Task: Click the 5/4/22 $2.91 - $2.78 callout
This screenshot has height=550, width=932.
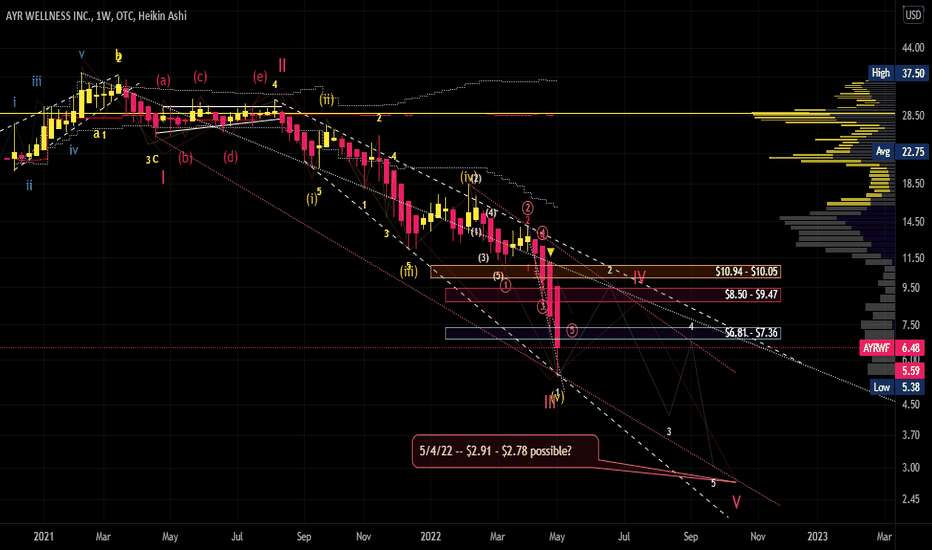Action: coord(505,451)
